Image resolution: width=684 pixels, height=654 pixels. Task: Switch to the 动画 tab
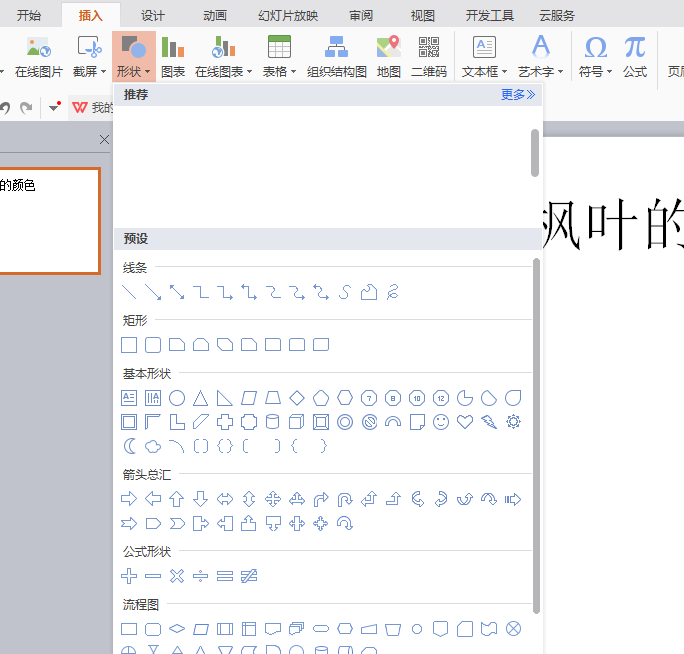click(x=215, y=16)
